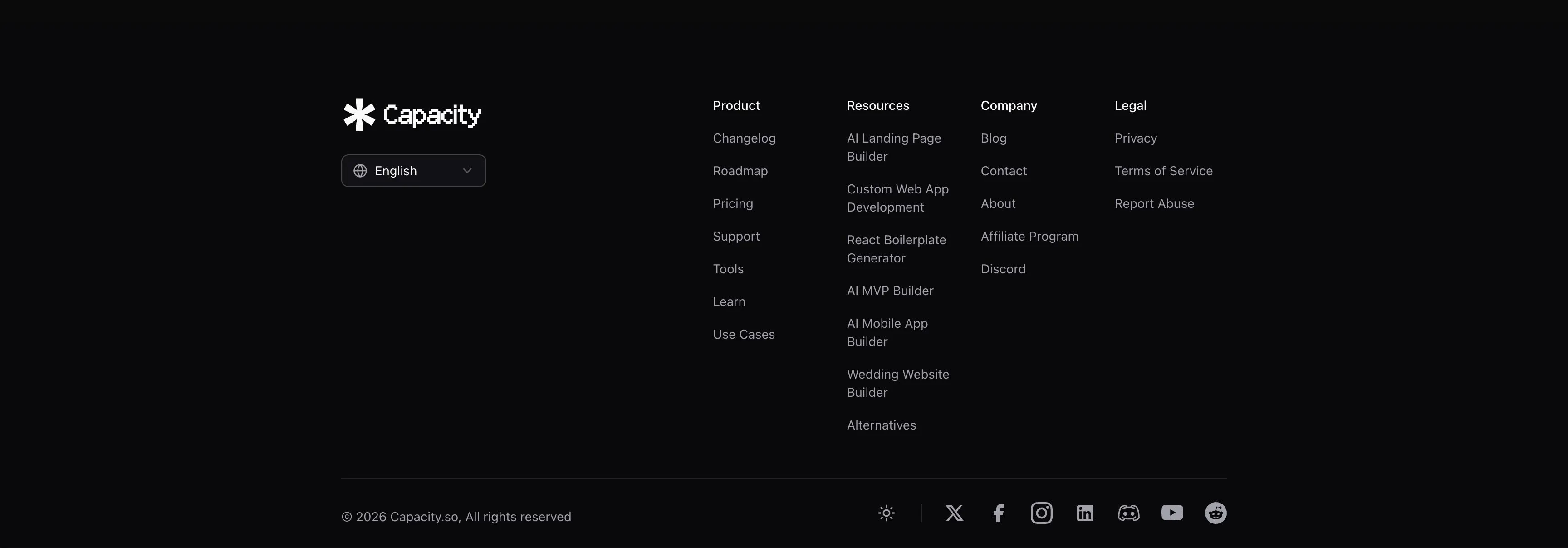The image size is (1568, 548).
Task: Open the Use Cases link
Action: [744, 334]
